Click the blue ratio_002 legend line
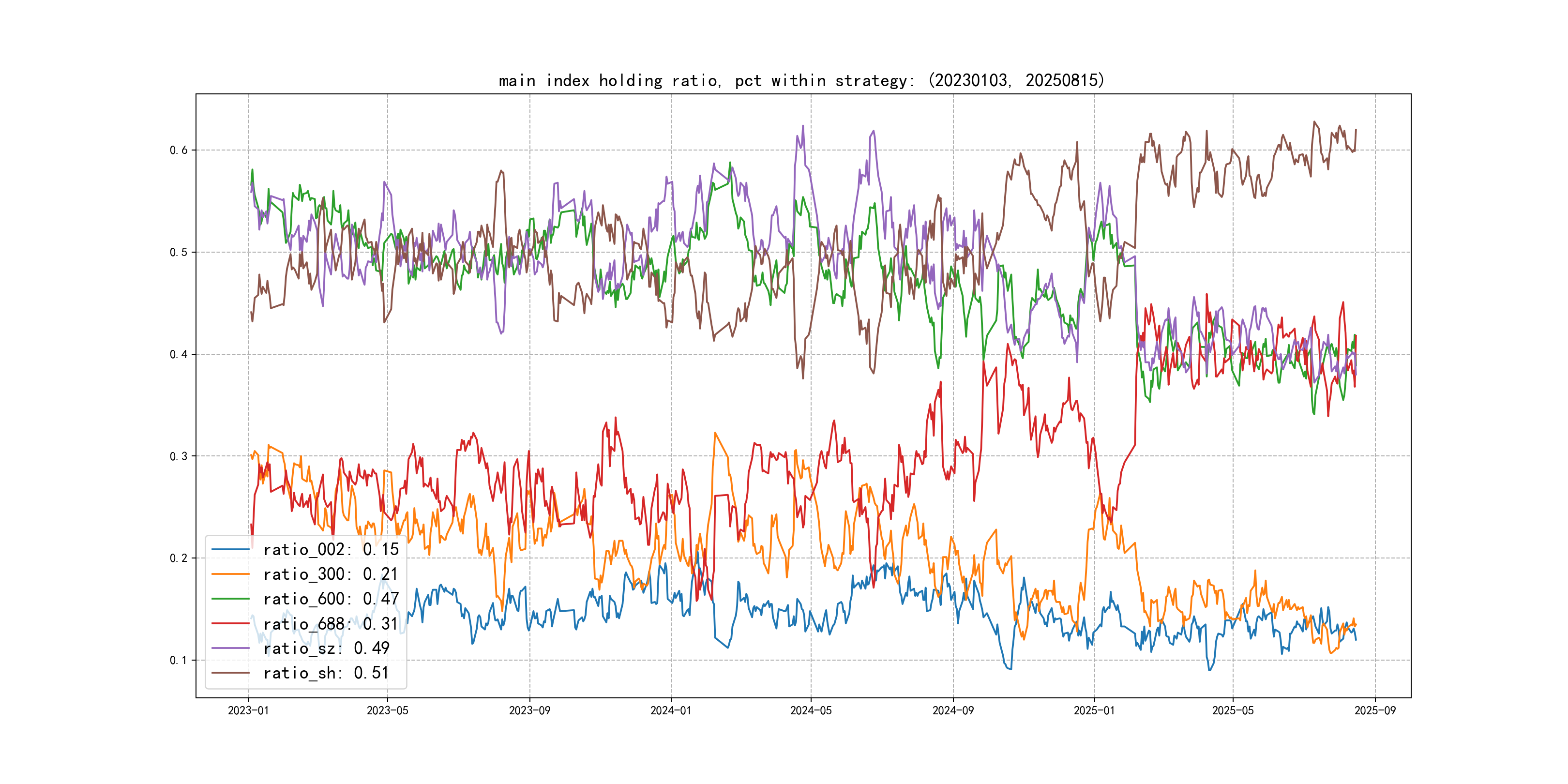The width and height of the screenshot is (1568, 784). pos(230,550)
